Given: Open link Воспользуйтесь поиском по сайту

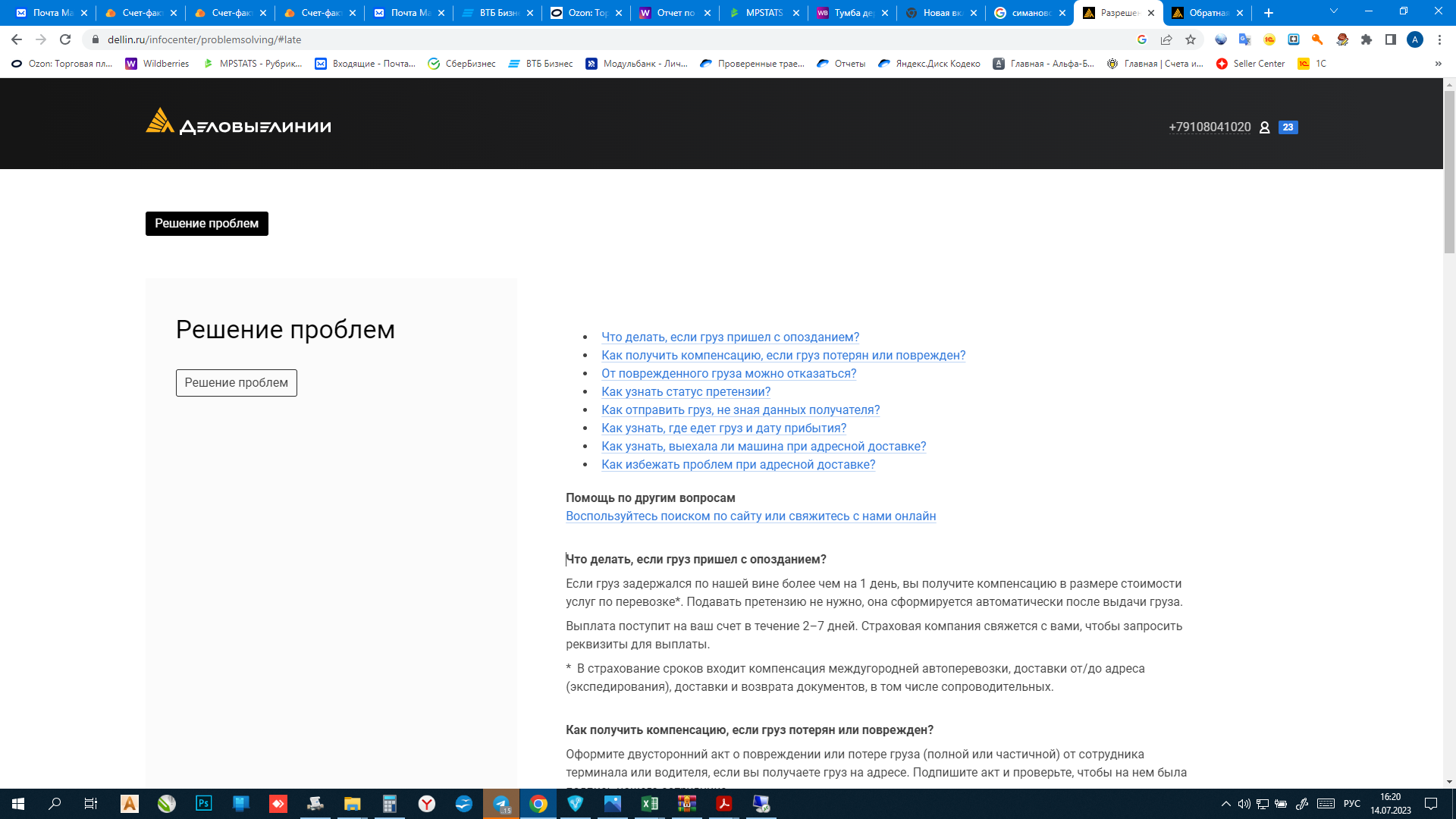Looking at the screenshot, I should point(751,516).
